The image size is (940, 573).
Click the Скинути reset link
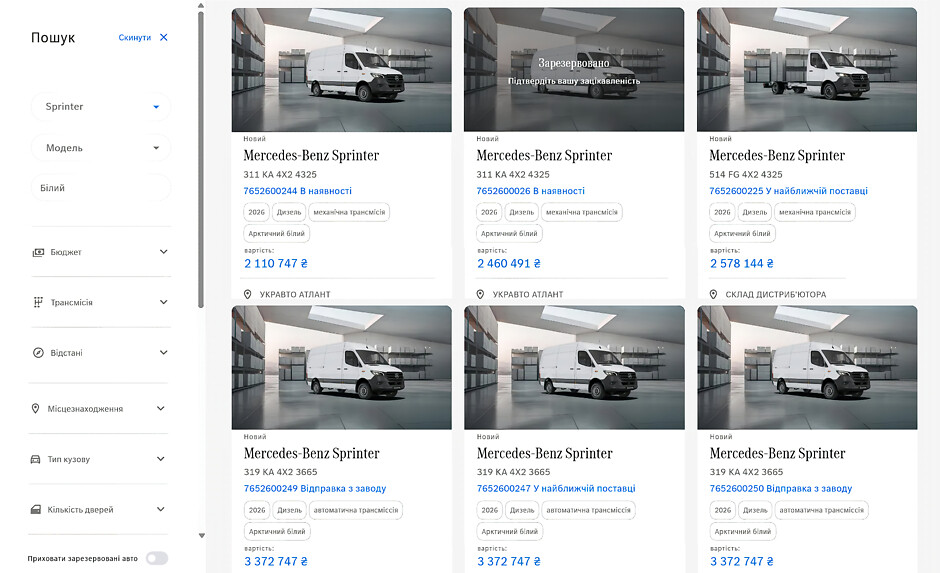[135, 37]
